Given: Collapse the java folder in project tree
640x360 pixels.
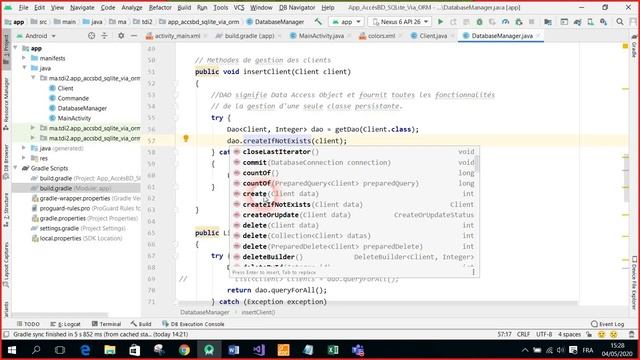Looking at the screenshot, I should pyautogui.click(x=24, y=68).
